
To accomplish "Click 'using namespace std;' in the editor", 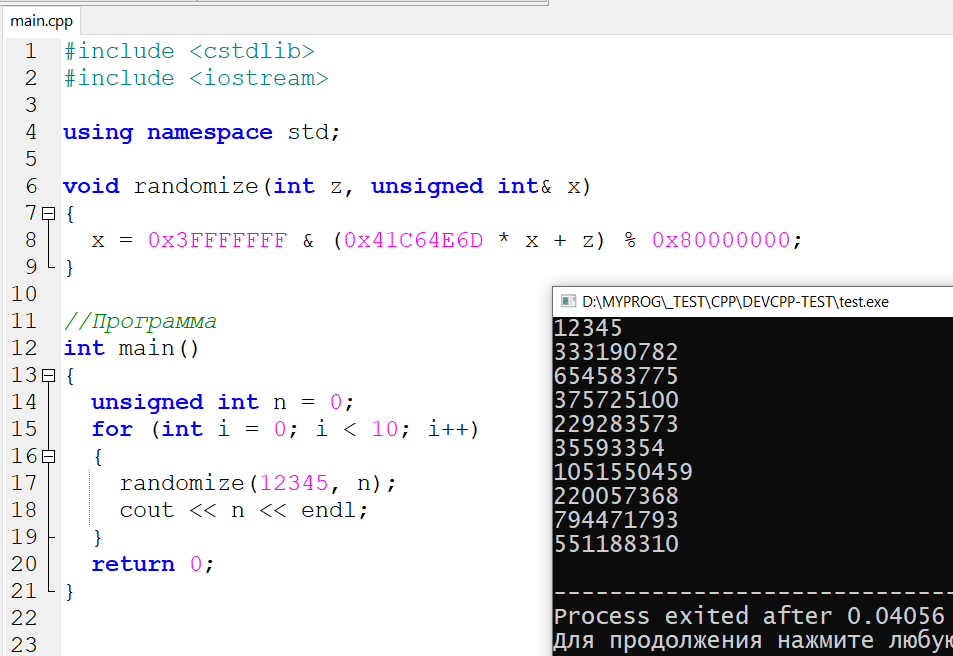I will 201,132.
